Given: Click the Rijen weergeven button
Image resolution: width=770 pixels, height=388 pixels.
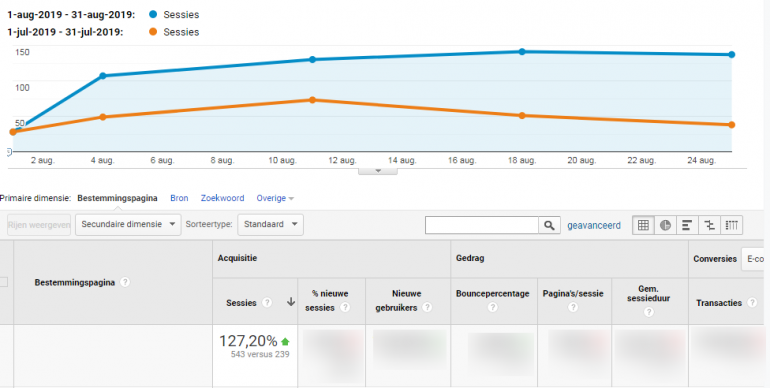Looking at the screenshot, I should pyautogui.click(x=39, y=225).
